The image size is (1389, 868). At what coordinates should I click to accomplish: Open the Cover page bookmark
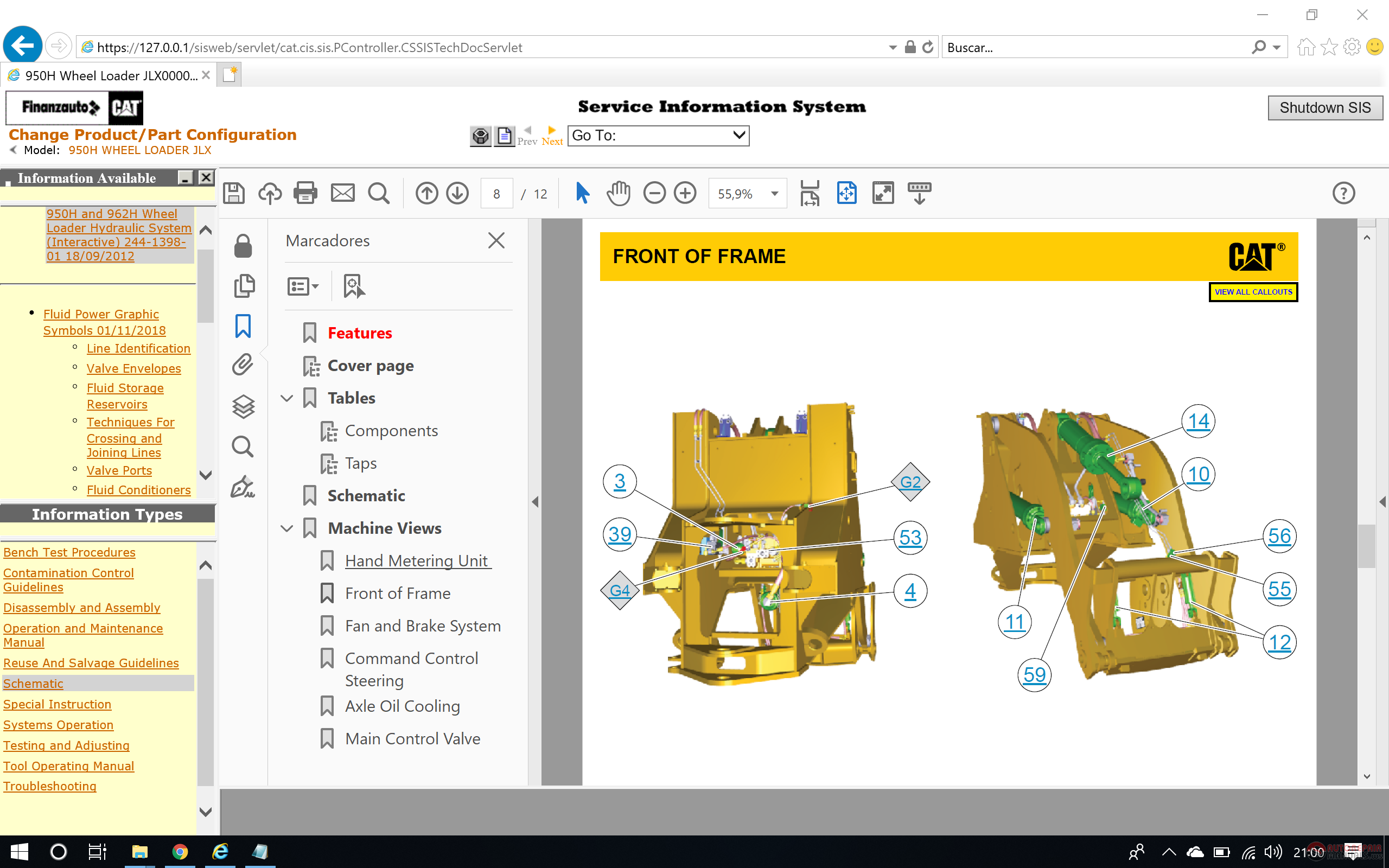[370, 366]
